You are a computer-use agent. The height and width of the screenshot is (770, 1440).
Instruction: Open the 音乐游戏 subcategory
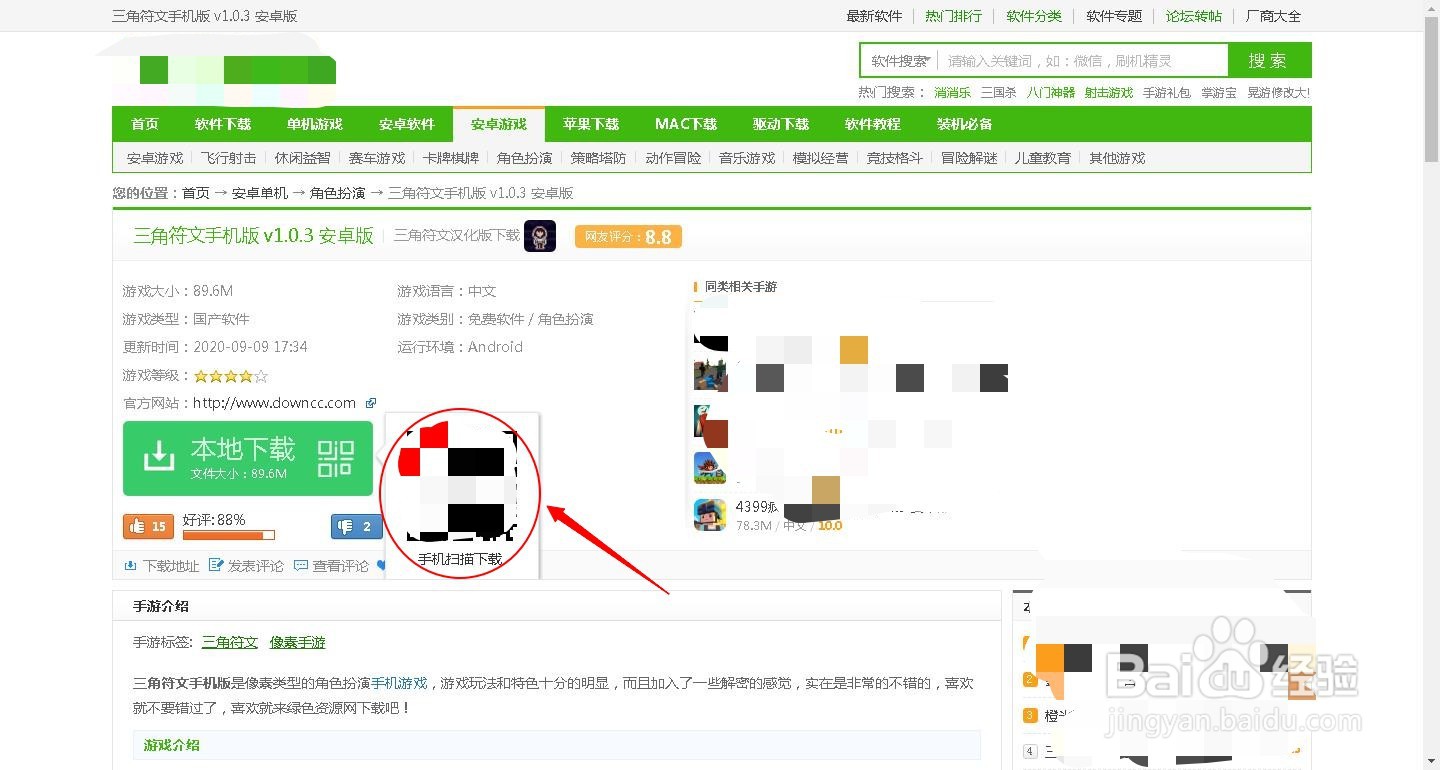click(747, 158)
